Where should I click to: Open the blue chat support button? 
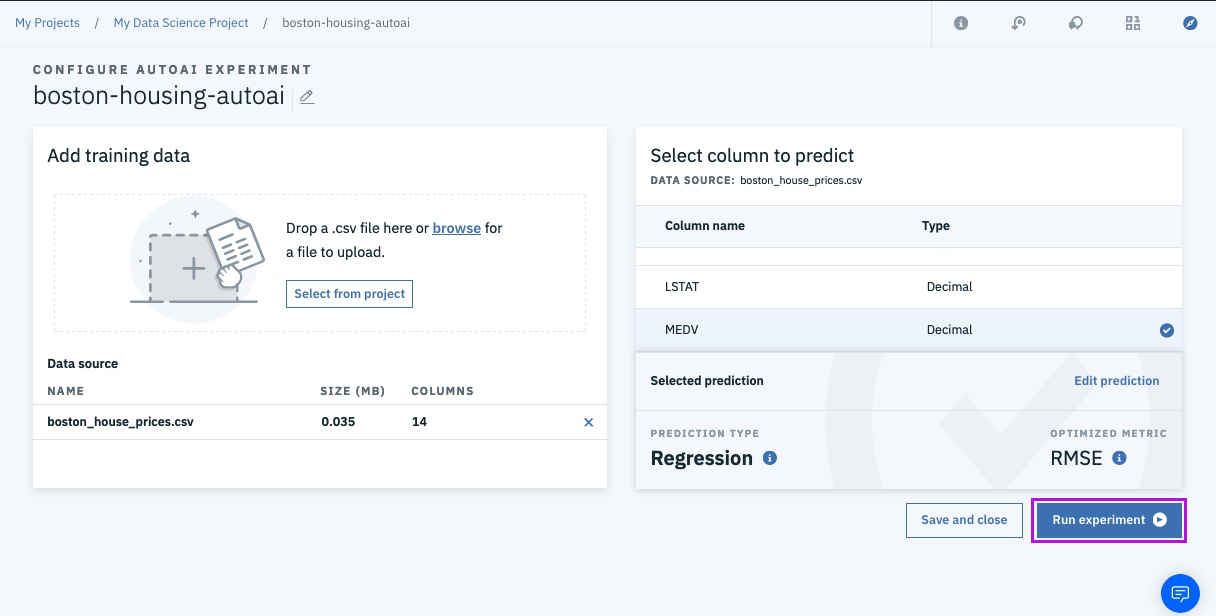tap(1180, 593)
